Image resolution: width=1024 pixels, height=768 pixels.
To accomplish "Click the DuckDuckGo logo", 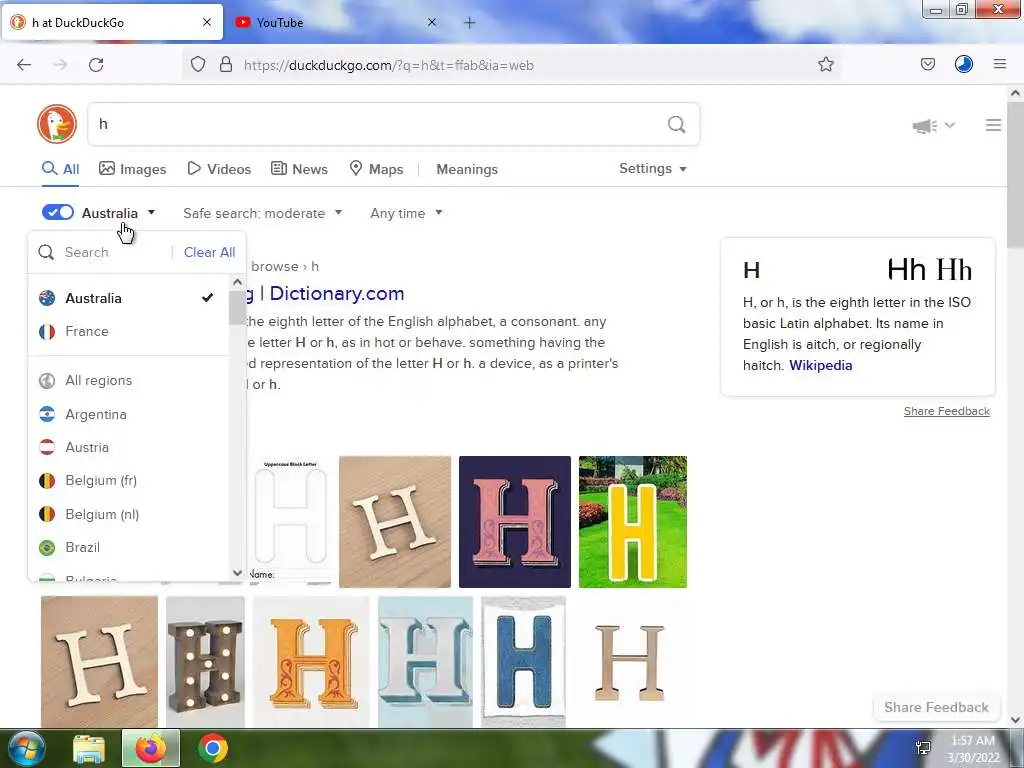I will tap(57, 124).
